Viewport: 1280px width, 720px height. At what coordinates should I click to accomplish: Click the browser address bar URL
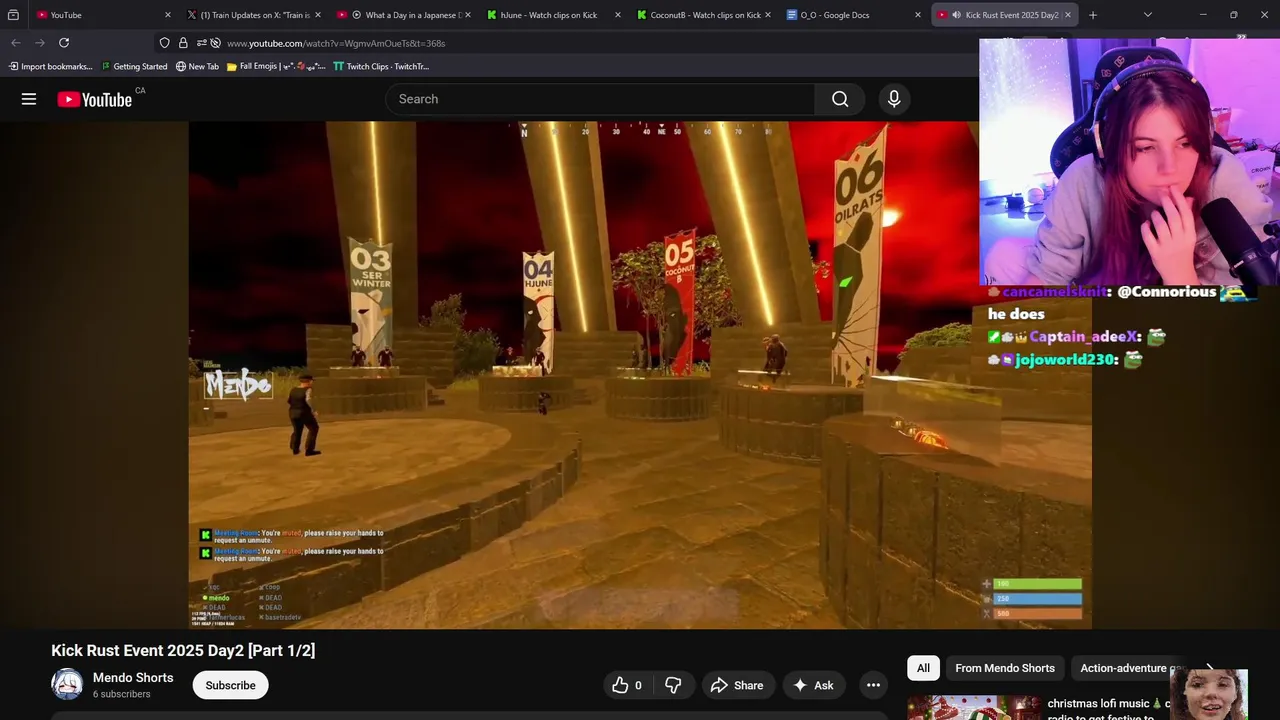pos(336,43)
